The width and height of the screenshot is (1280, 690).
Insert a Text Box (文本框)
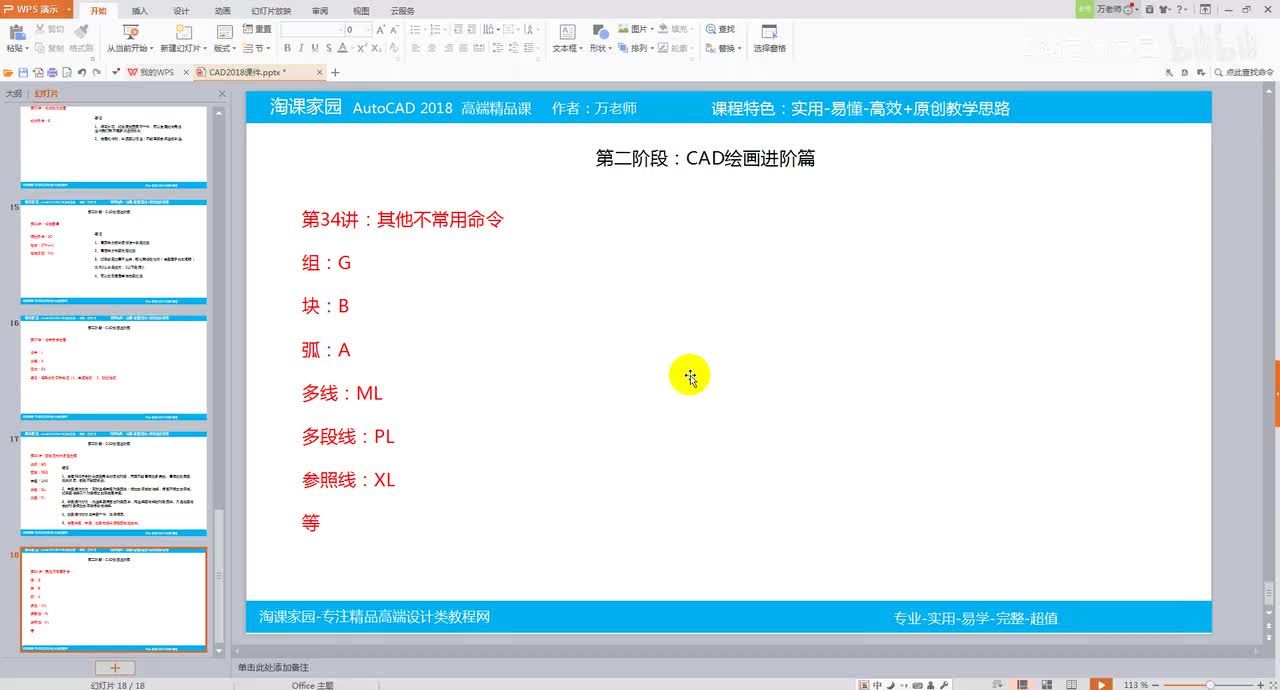pos(567,38)
